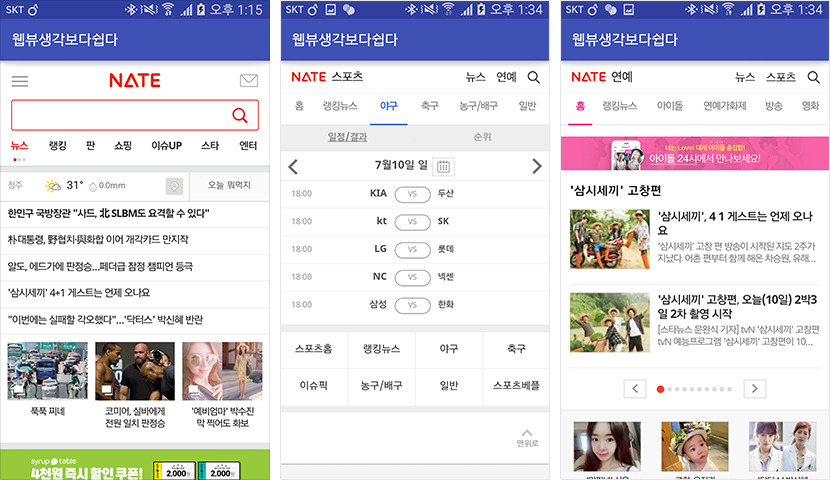Select the 순위 sub-tab

tap(482, 137)
